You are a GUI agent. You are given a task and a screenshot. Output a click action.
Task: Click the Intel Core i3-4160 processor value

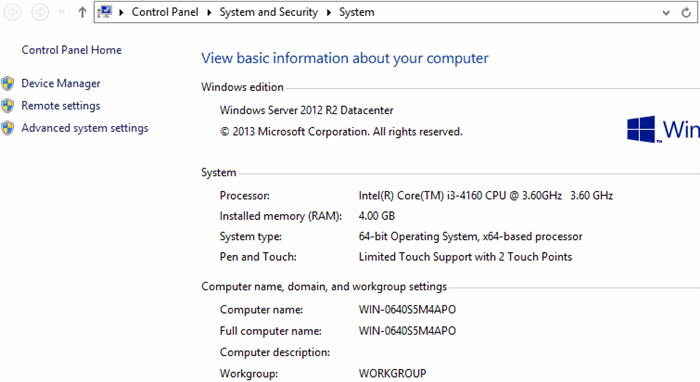coord(486,195)
